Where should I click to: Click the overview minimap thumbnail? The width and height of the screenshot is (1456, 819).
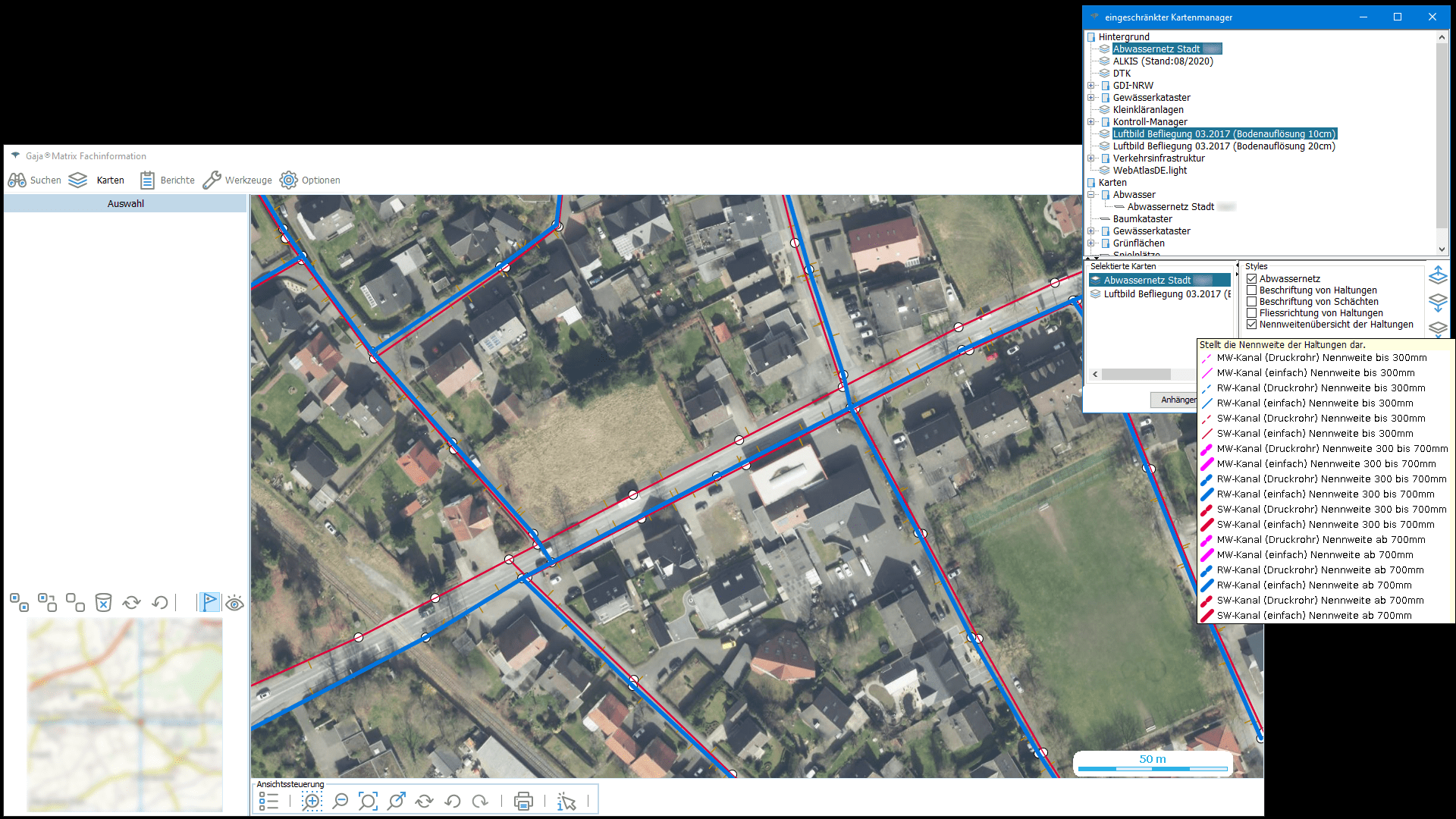tap(125, 714)
